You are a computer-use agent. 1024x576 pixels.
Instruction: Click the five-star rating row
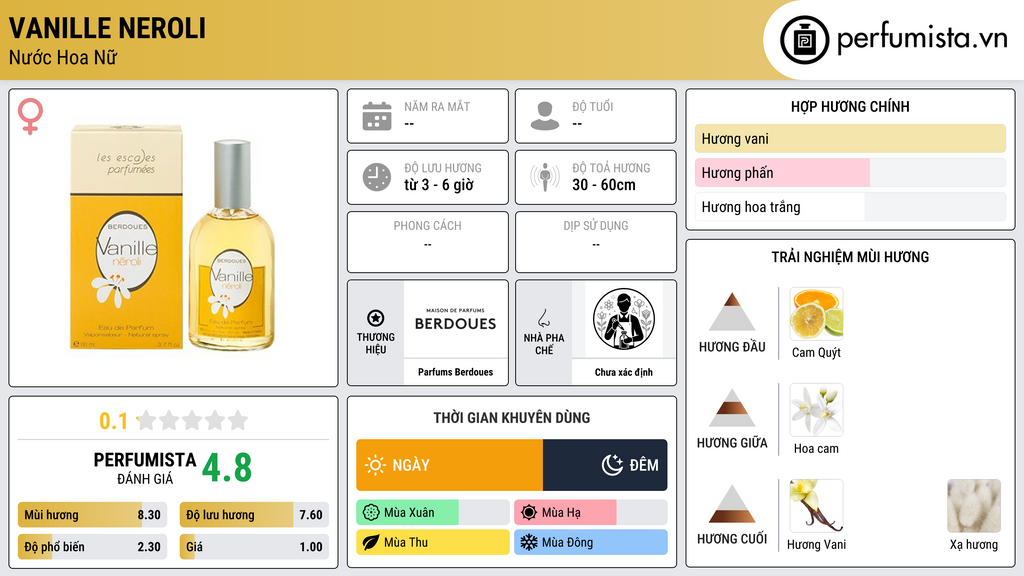[193, 420]
